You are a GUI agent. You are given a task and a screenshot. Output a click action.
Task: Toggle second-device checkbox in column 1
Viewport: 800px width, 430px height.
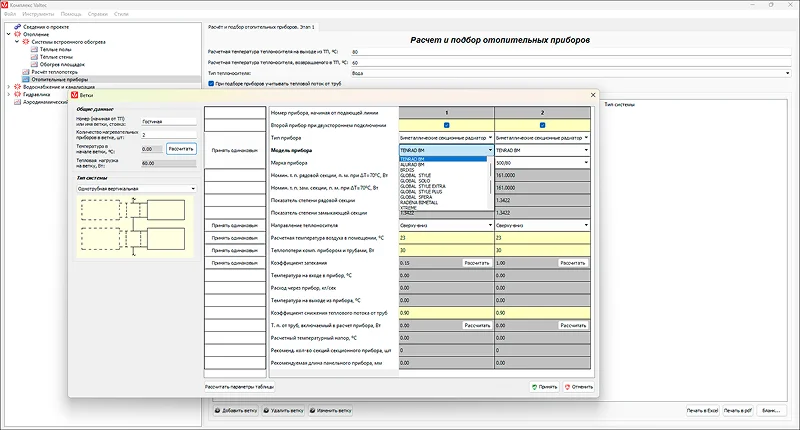446,125
